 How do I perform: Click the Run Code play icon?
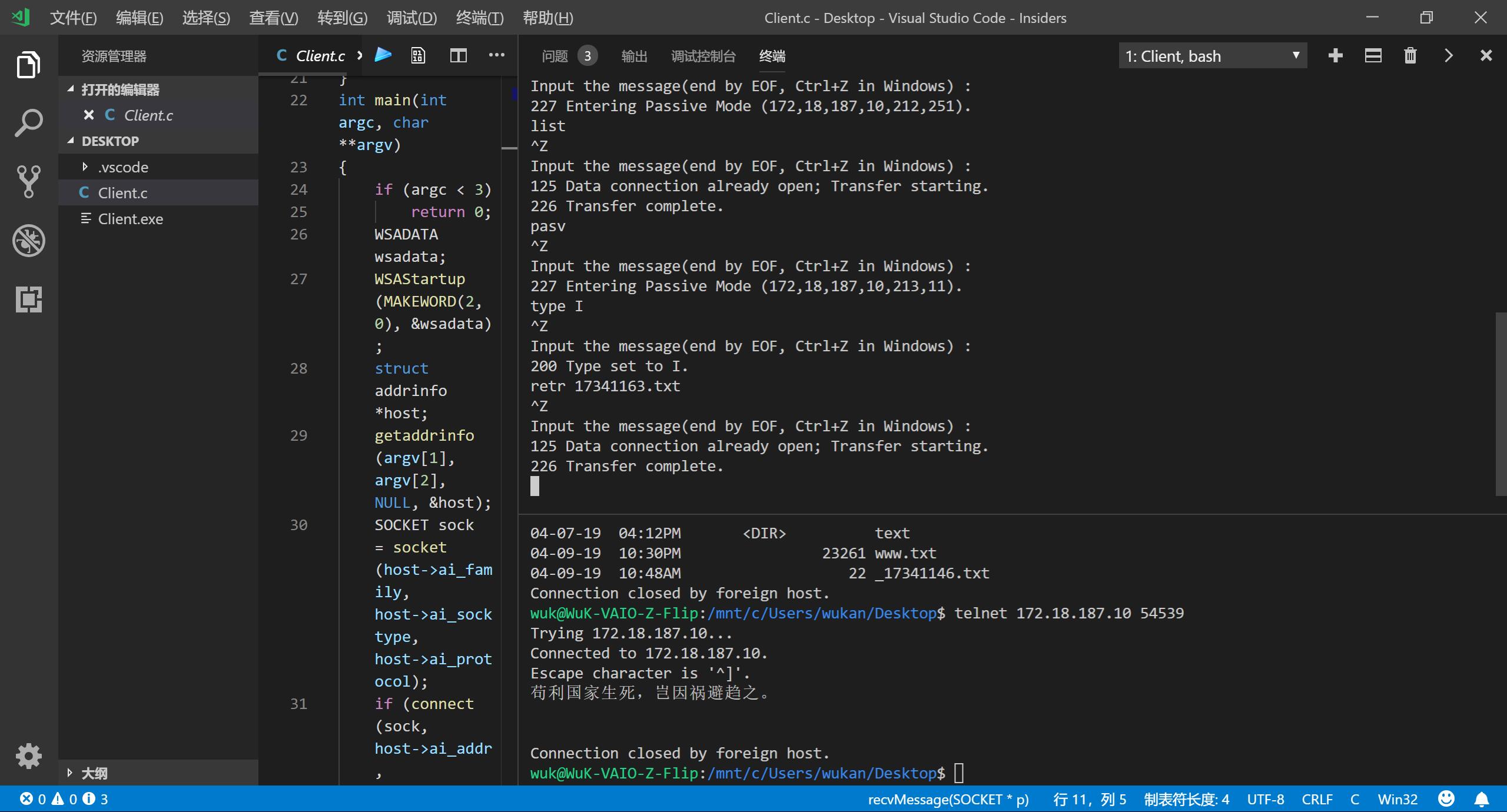[383, 55]
